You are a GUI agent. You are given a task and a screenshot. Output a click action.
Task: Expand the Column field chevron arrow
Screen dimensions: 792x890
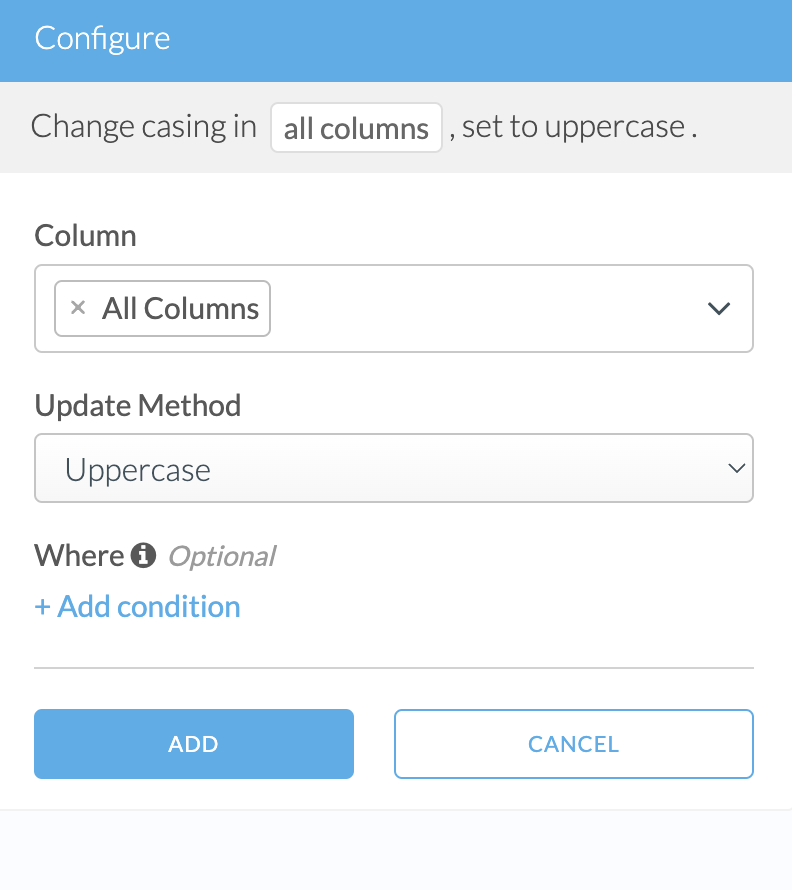(x=719, y=308)
